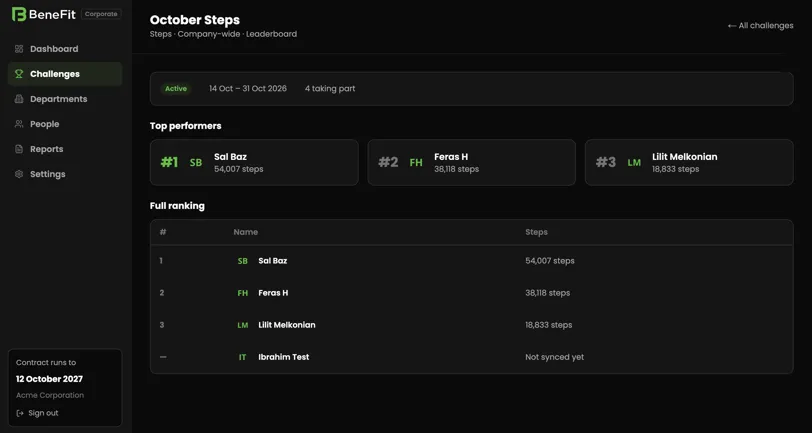Screen dimensions: 812x433
Task: Click rank number 1 in table
Action: pos(161,261)
